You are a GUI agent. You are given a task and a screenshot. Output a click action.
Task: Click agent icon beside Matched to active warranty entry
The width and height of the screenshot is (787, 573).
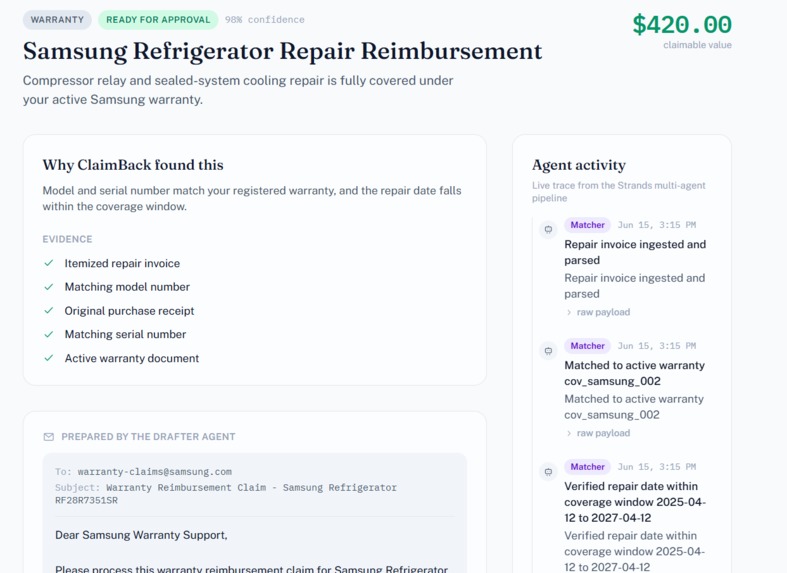tap(548, 350)
